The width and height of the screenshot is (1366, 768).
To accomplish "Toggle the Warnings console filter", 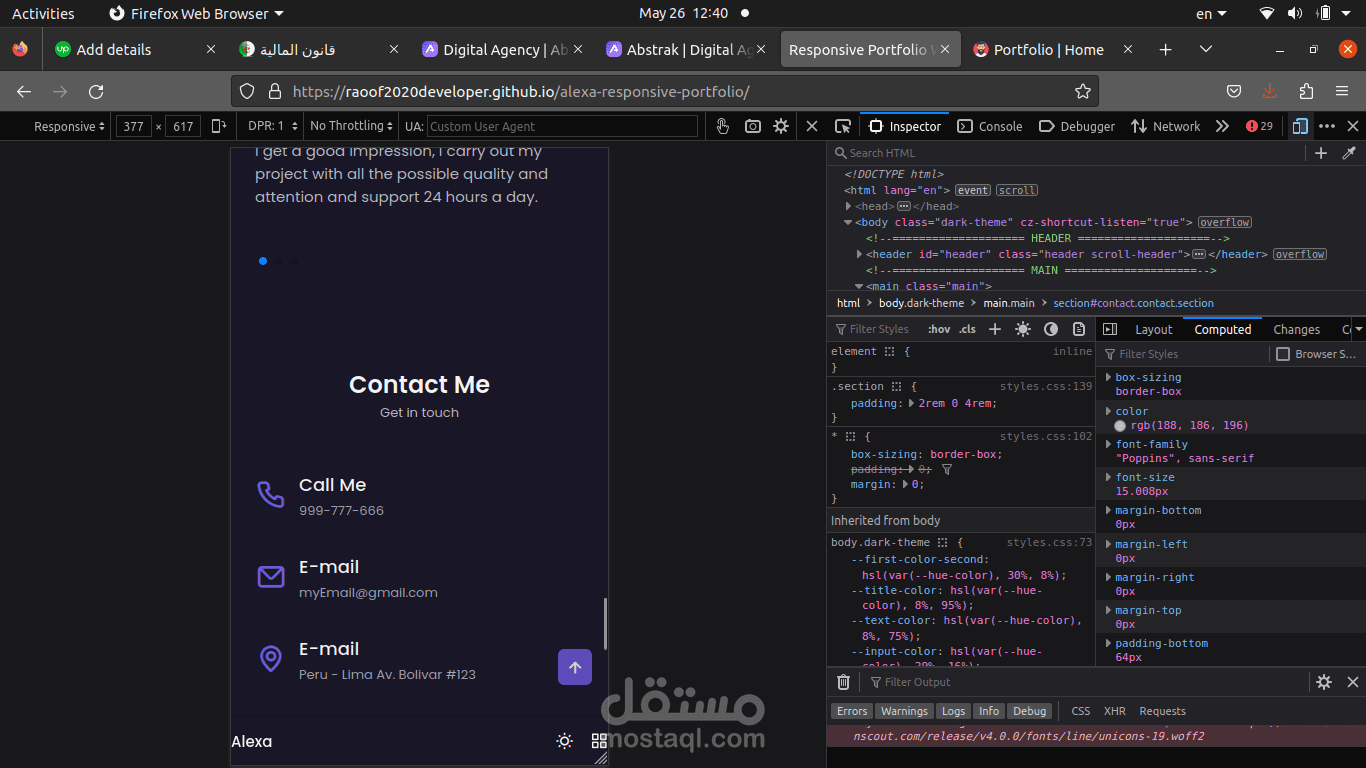I will click(x=904, y=711).
